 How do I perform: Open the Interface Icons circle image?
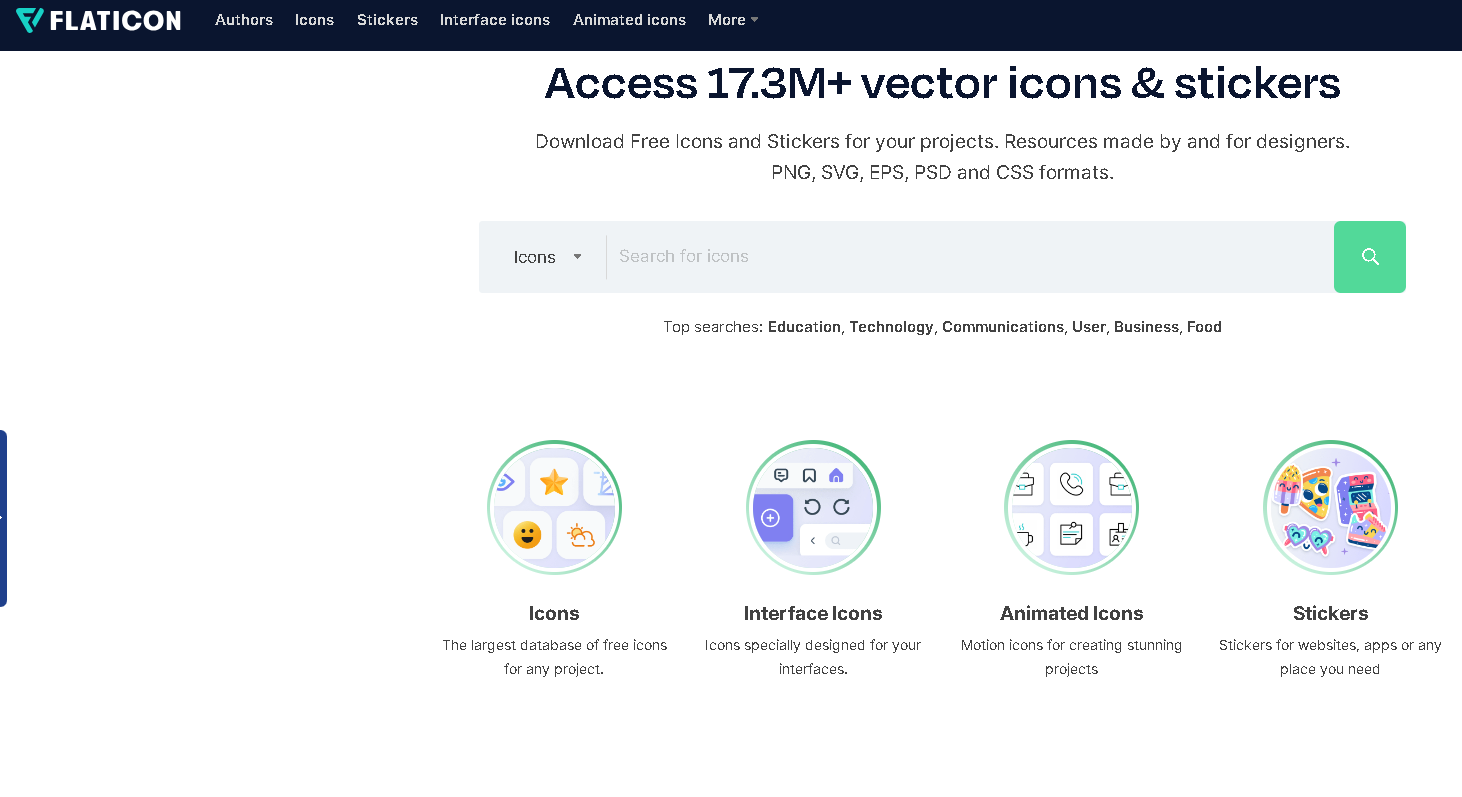click(813, 508)
